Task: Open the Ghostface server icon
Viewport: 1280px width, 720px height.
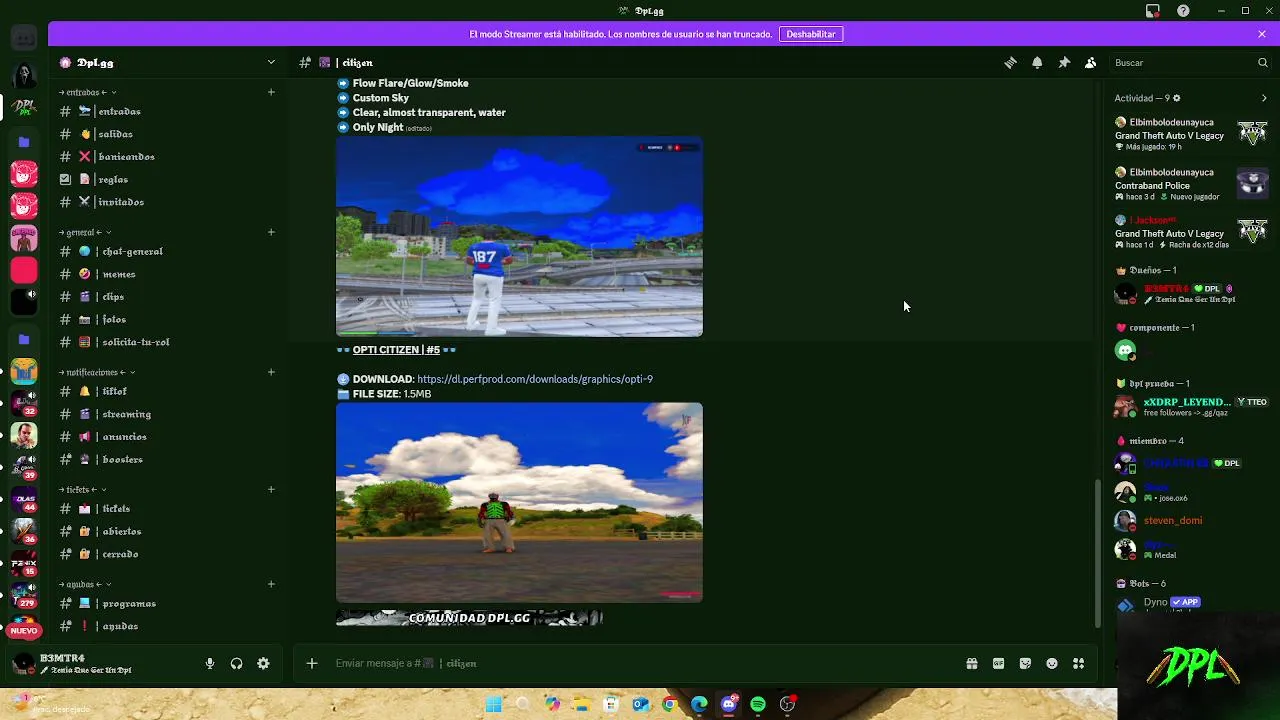Action: point(24,74)
